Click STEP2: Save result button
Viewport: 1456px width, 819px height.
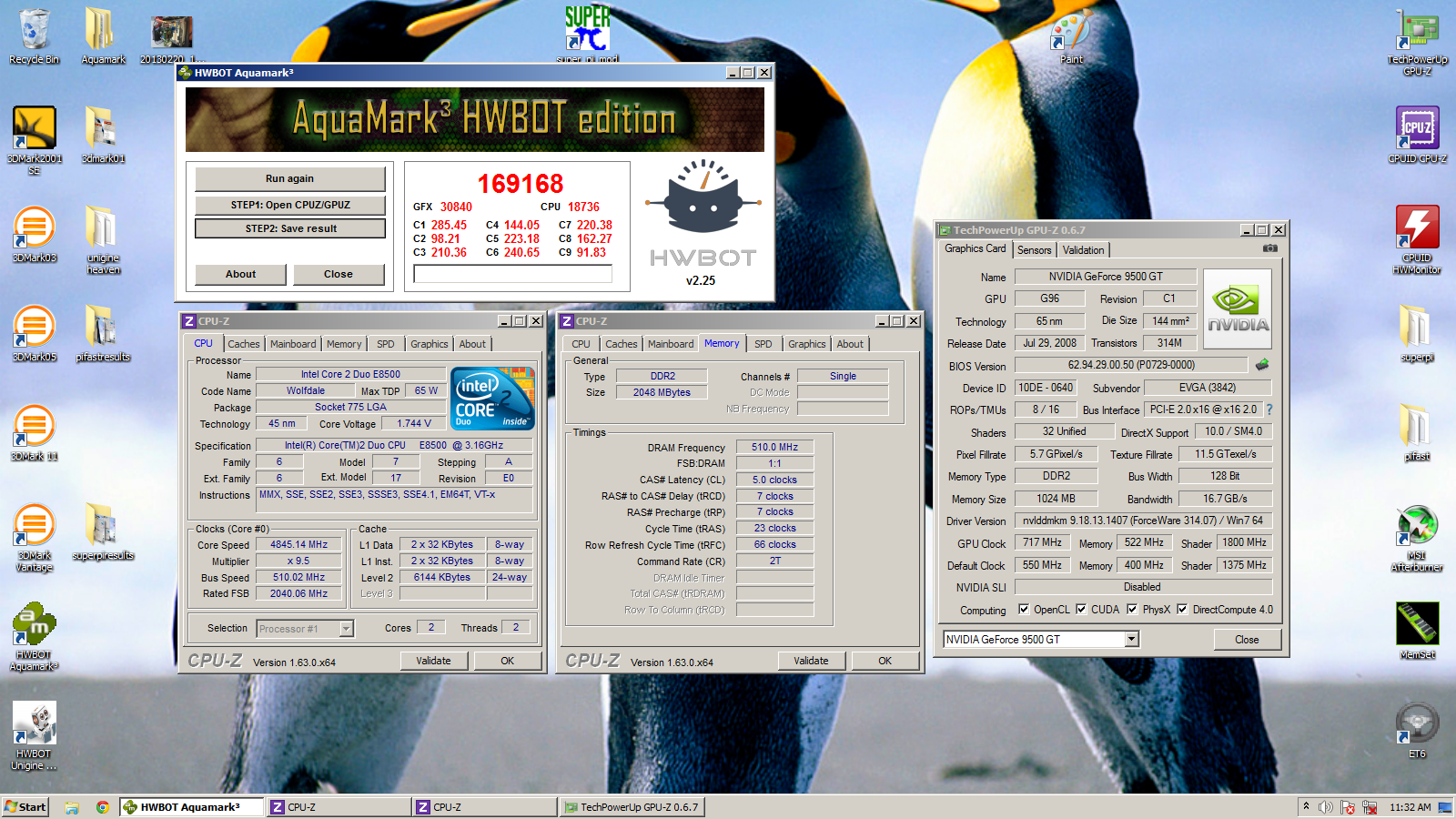coord(289,228)
